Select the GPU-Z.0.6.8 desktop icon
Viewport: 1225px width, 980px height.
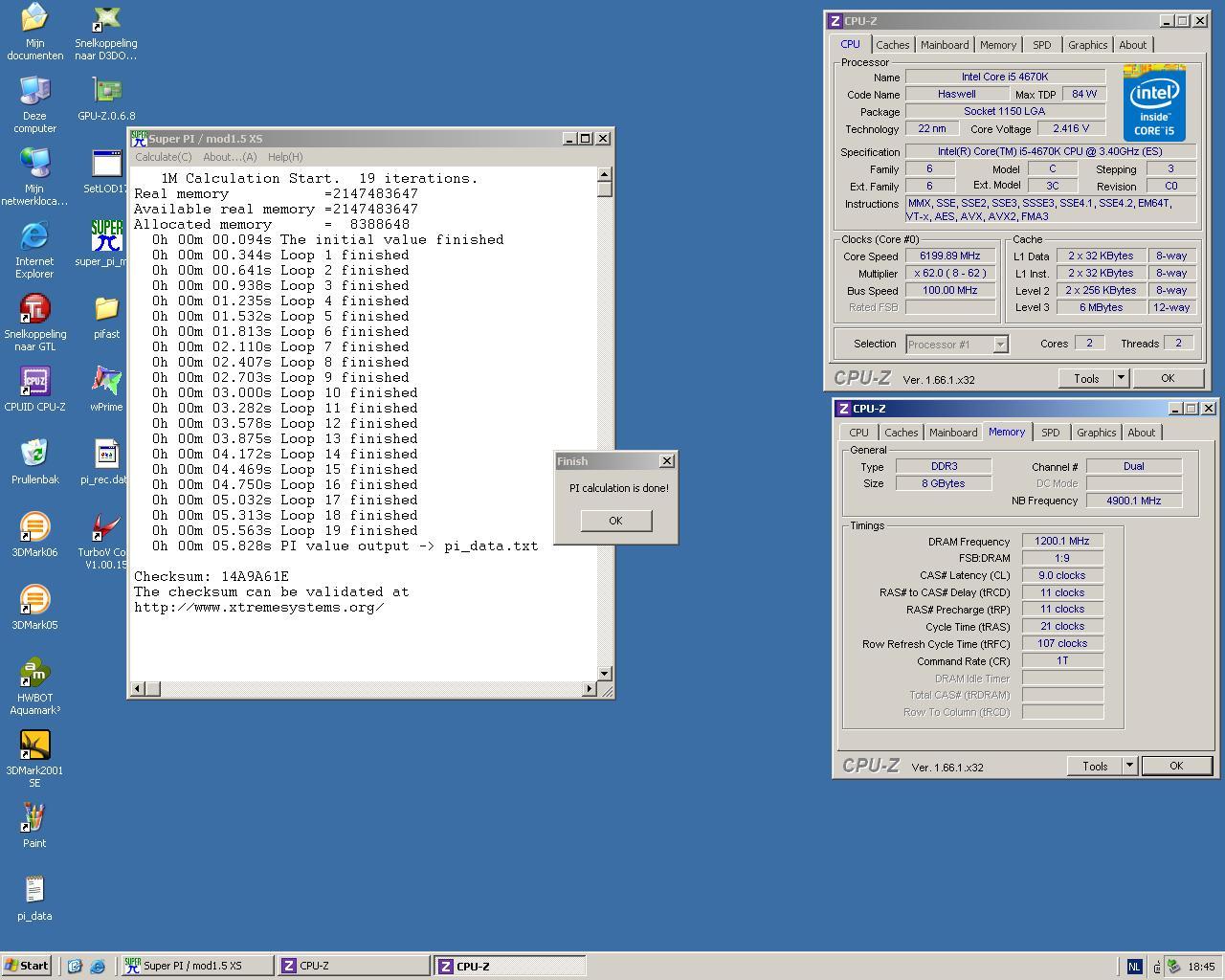tap(106, 98)
